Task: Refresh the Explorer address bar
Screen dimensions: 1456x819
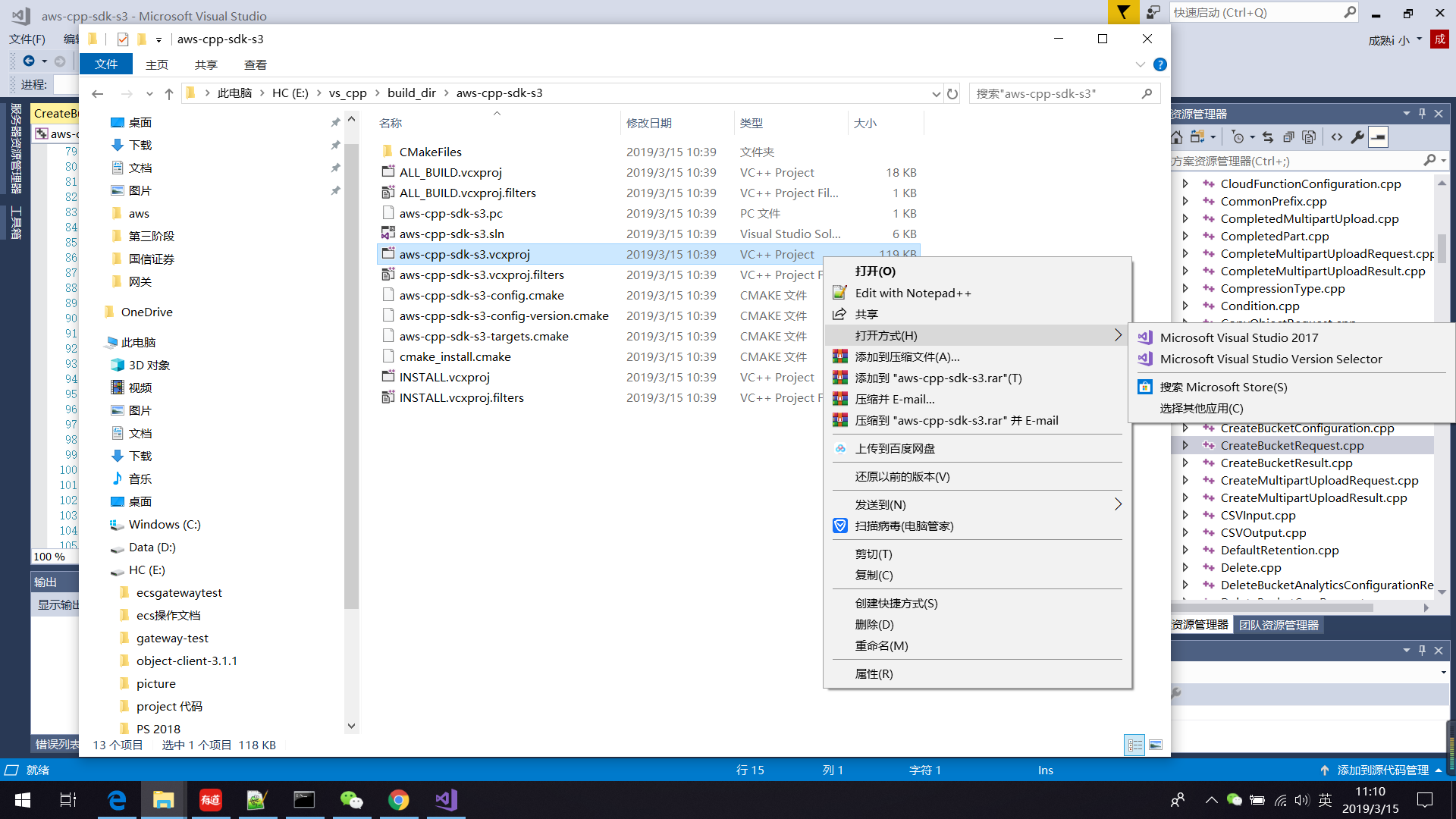Action: point(953,93)
